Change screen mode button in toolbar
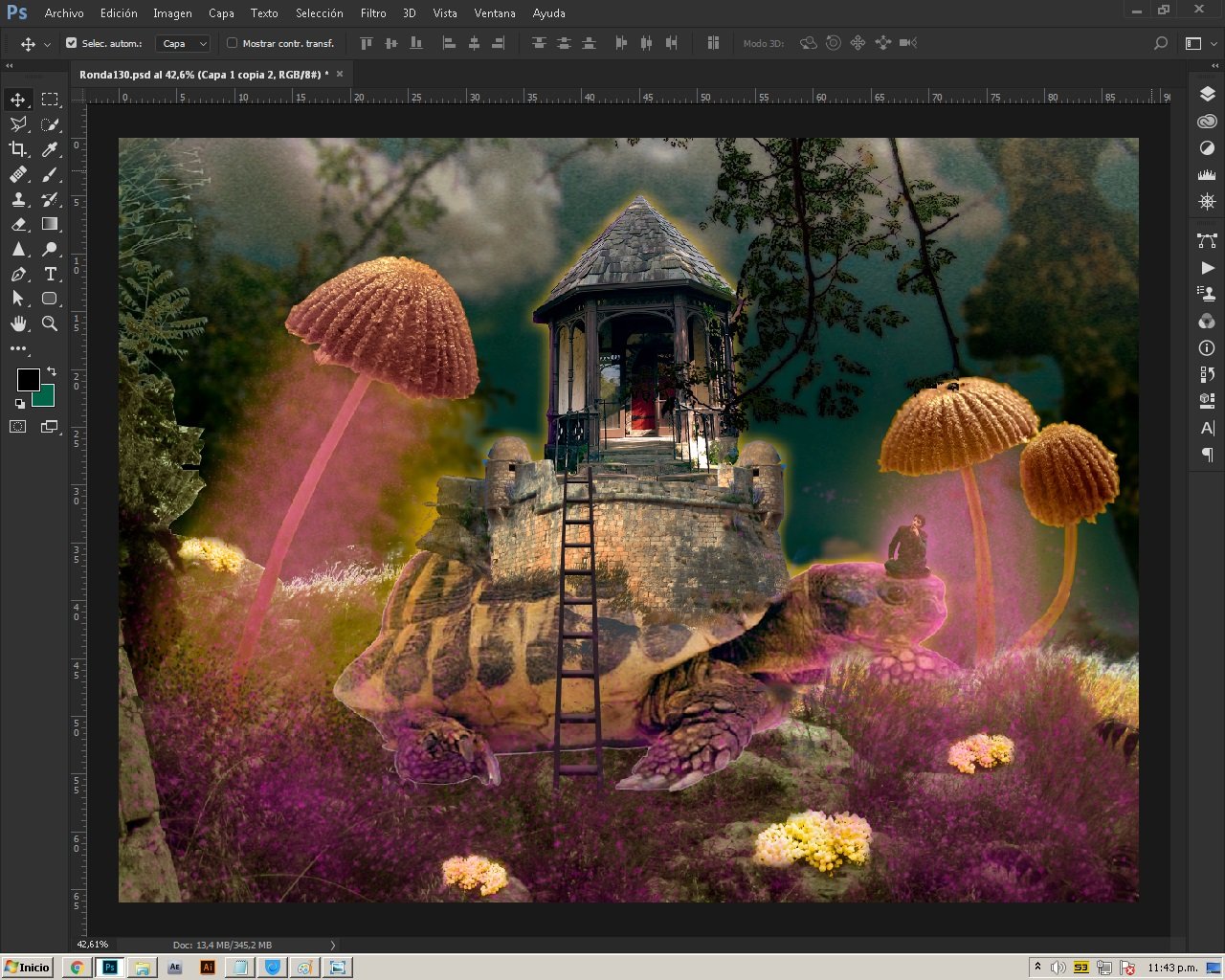This screenshot has height=980, width=1225. tap(50, 427)
